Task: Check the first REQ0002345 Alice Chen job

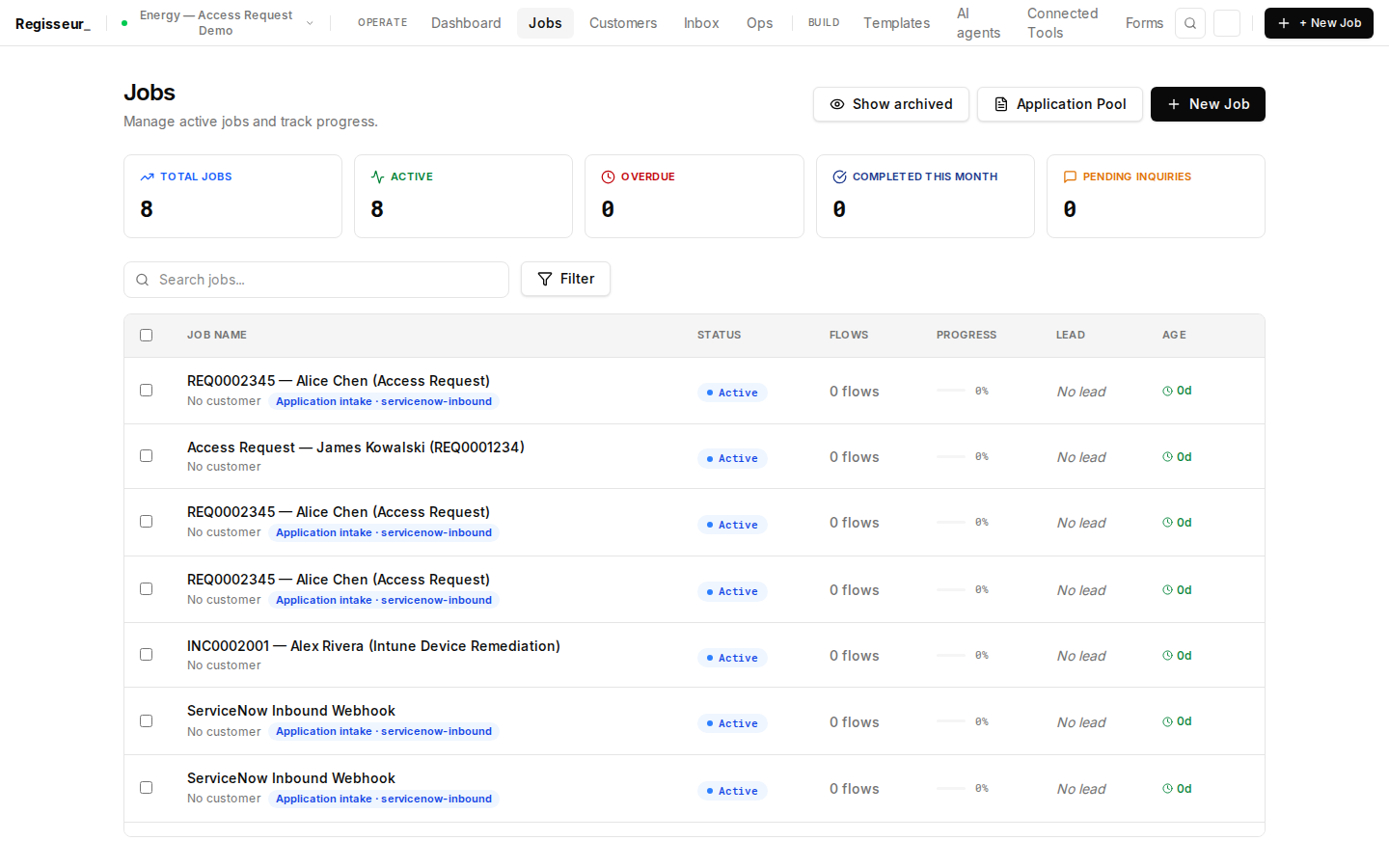Action: pos(147,391)
